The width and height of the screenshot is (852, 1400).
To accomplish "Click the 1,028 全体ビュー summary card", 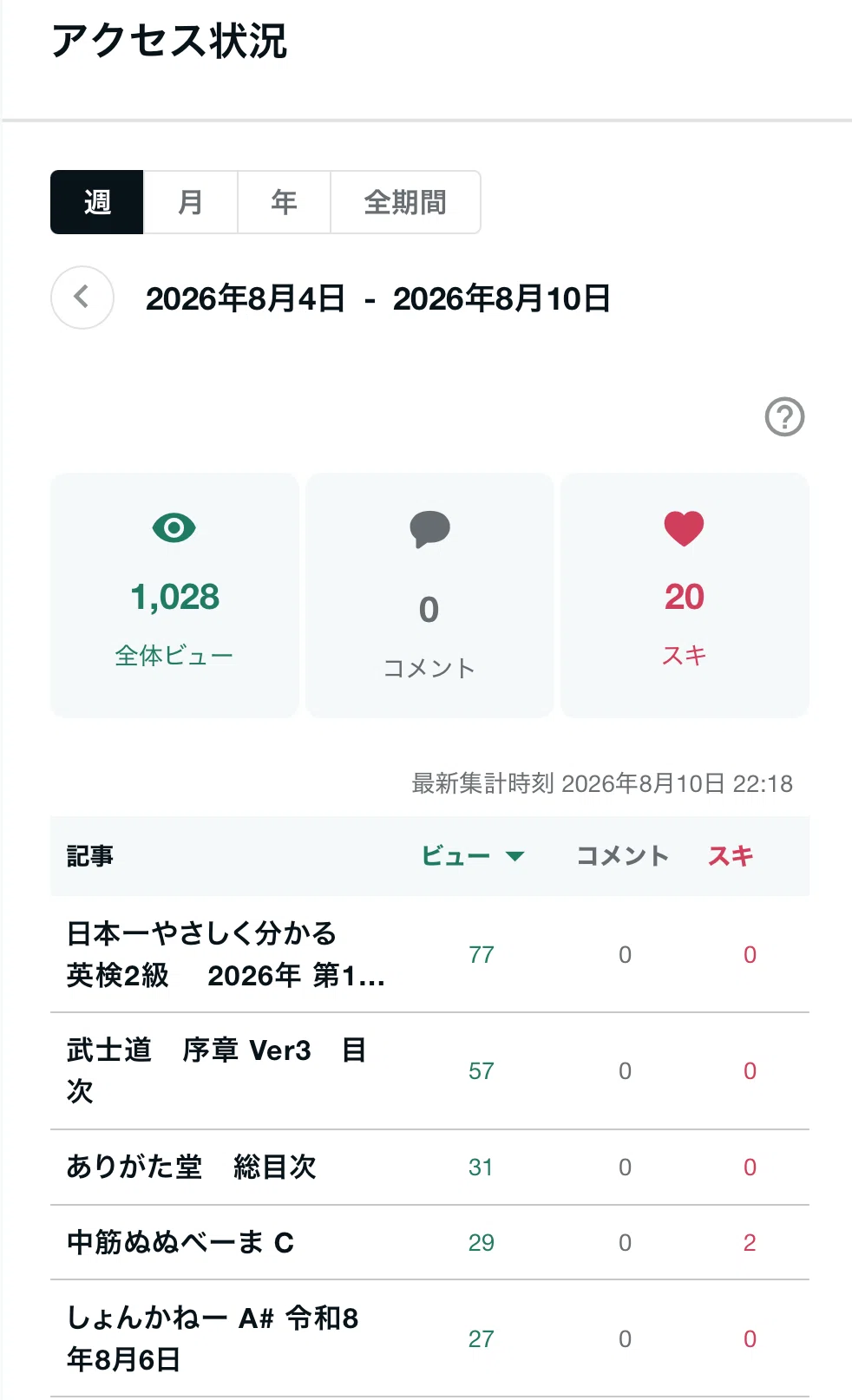I will click(x=174, y=595).
